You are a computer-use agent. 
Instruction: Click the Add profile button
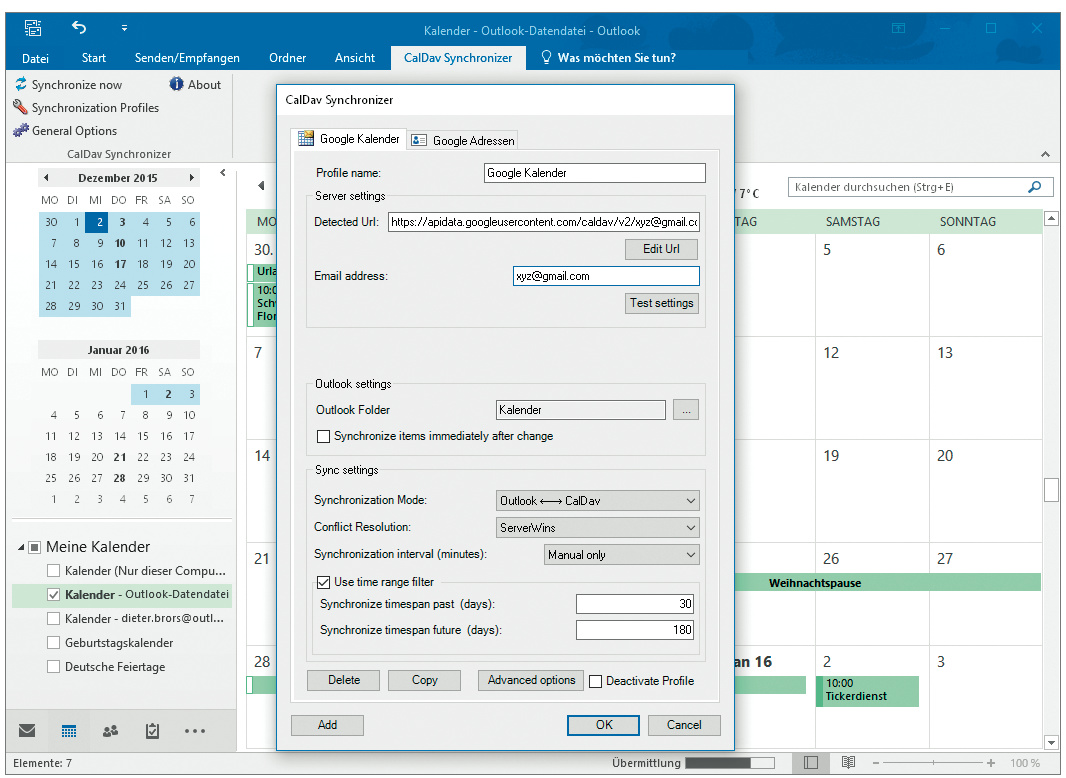coord(327,725)
